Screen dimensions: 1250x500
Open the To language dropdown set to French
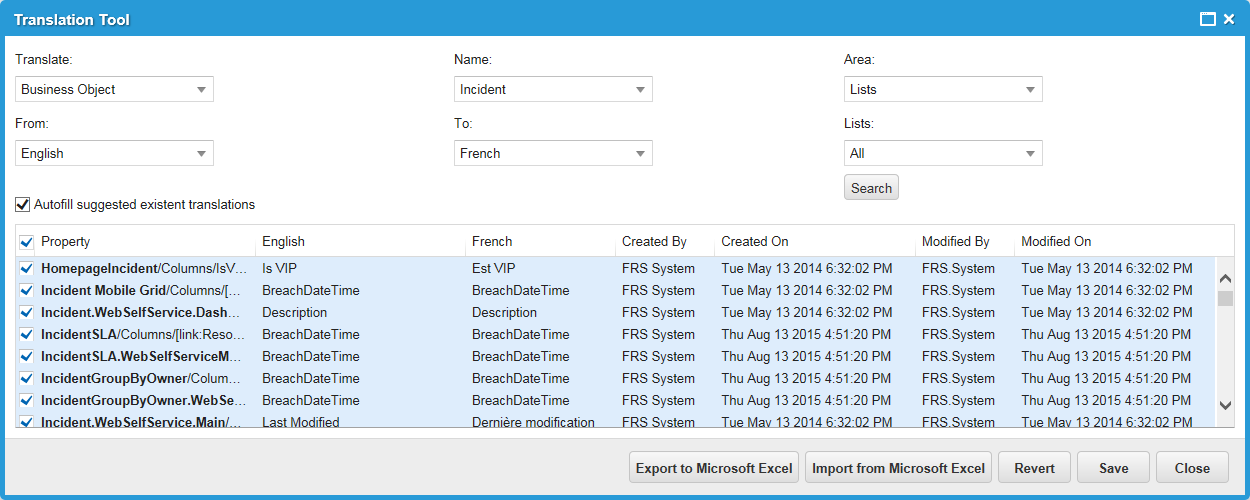click(x=553, y=153)
